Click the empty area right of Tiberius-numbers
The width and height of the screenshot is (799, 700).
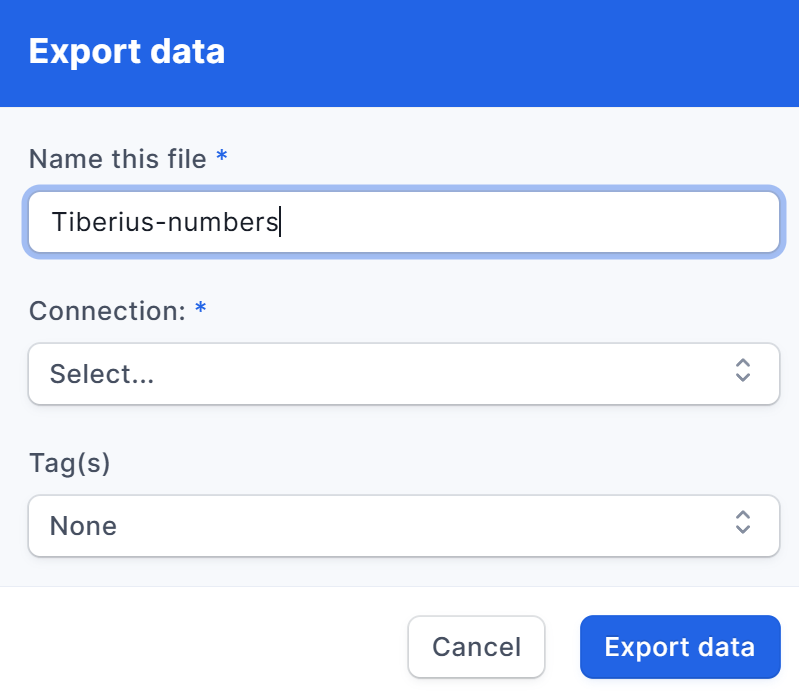point(530,222)
